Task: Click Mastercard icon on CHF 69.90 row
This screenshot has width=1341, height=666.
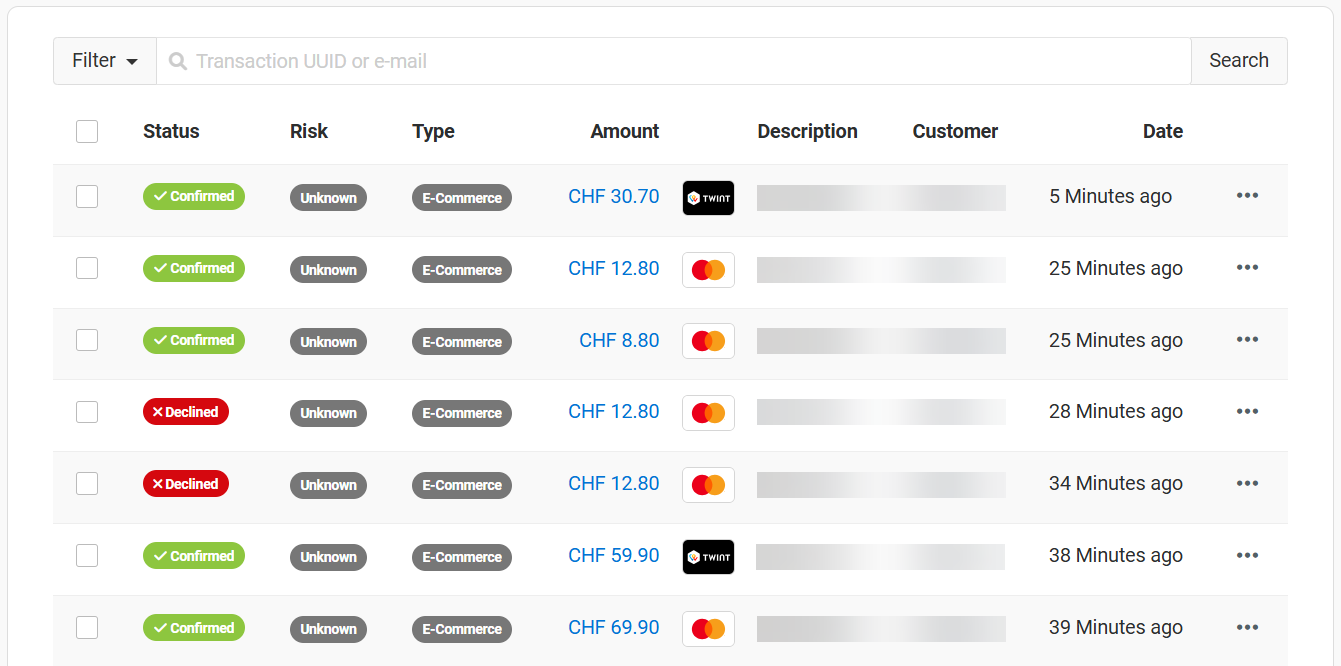Action: pos(708,629)
